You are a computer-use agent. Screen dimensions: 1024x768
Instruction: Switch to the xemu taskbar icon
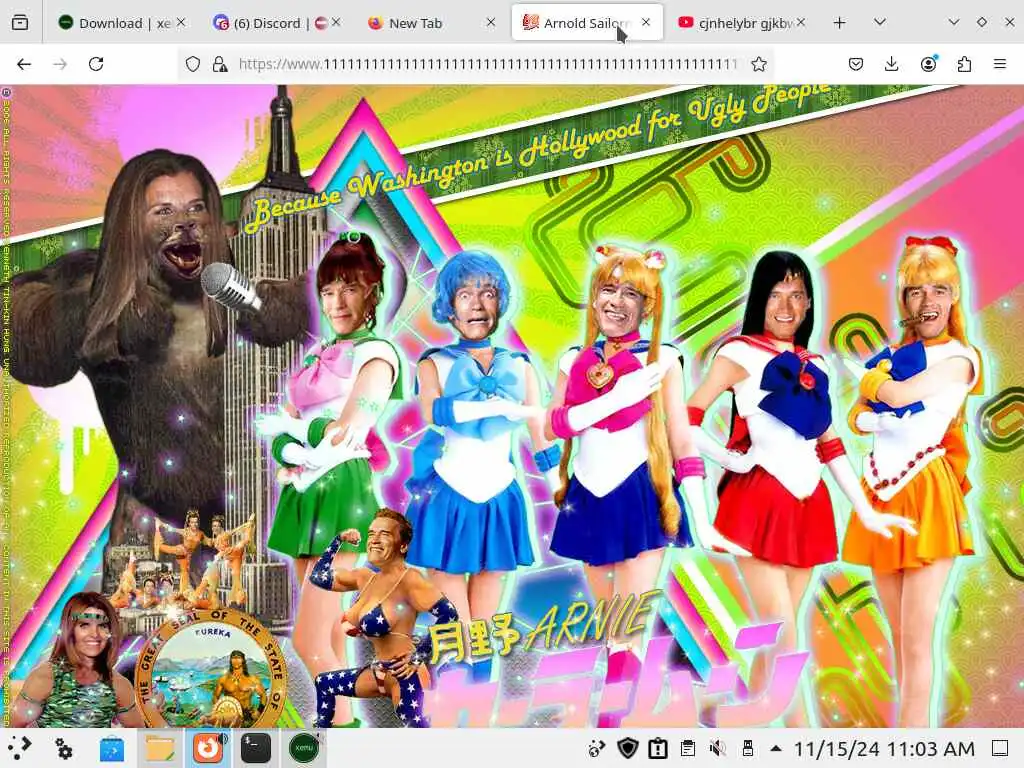[x=304, y=748]
